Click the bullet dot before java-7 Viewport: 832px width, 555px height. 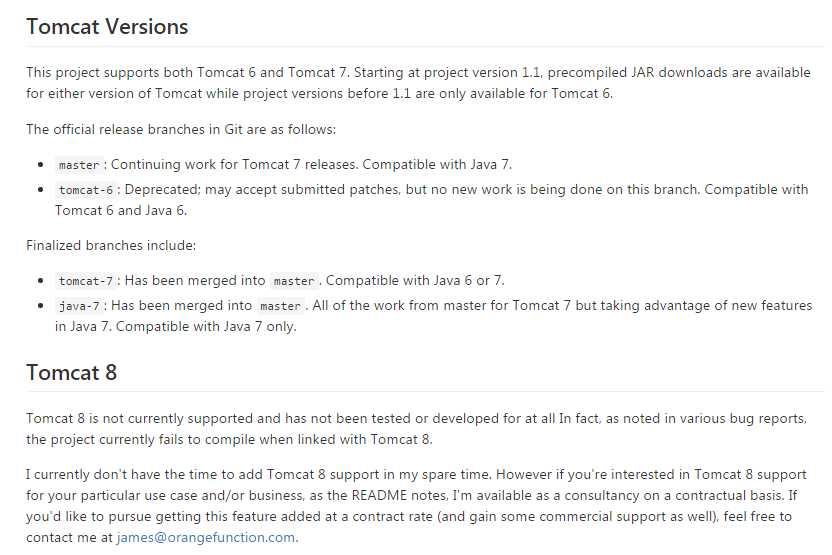pos(41,306)
